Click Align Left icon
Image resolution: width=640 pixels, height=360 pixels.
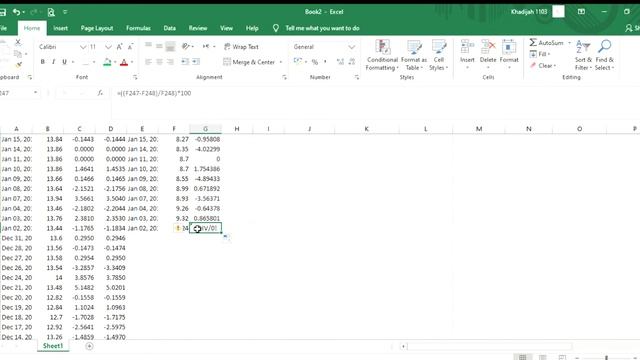click(x=148, y=62)
